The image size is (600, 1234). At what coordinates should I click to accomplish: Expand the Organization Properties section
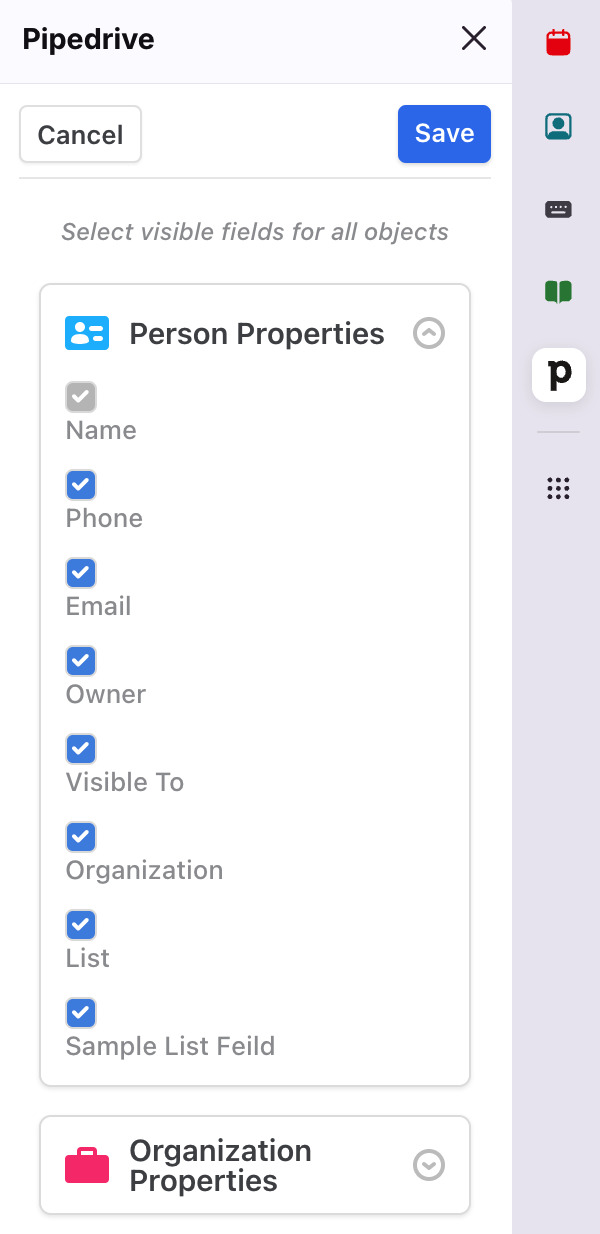[x=429, y=1165]
